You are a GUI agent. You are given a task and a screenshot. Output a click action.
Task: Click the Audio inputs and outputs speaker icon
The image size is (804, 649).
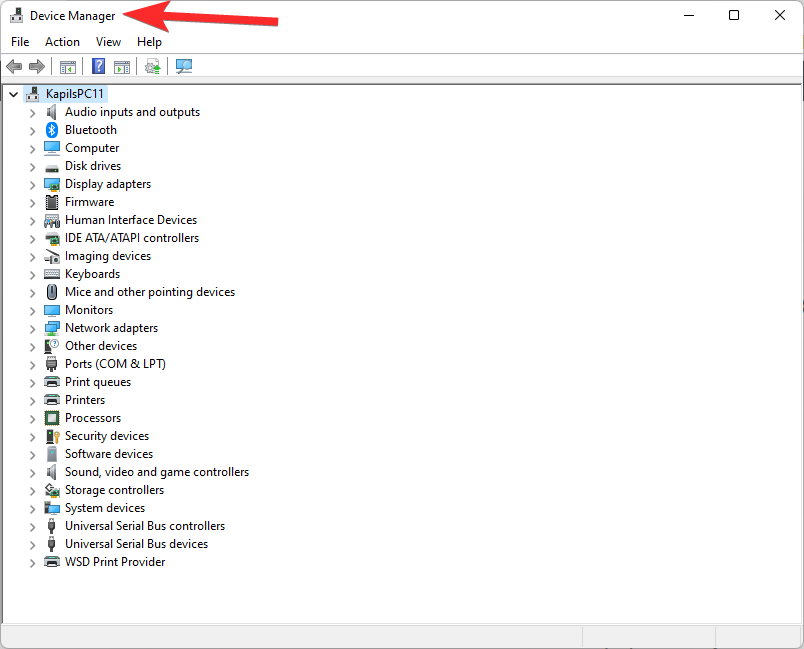[52, 112]
